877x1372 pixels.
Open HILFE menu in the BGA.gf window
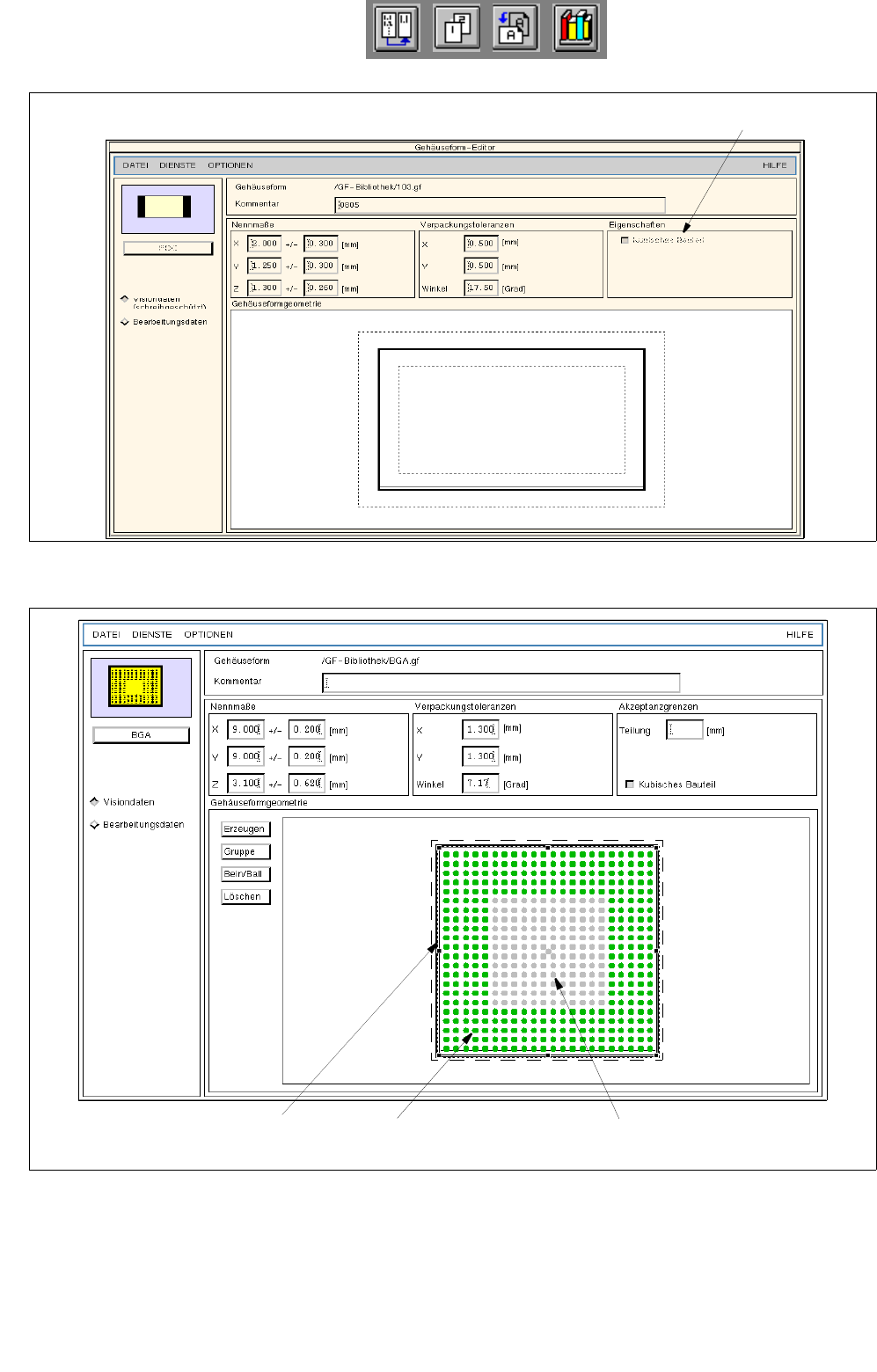[800, 634]
